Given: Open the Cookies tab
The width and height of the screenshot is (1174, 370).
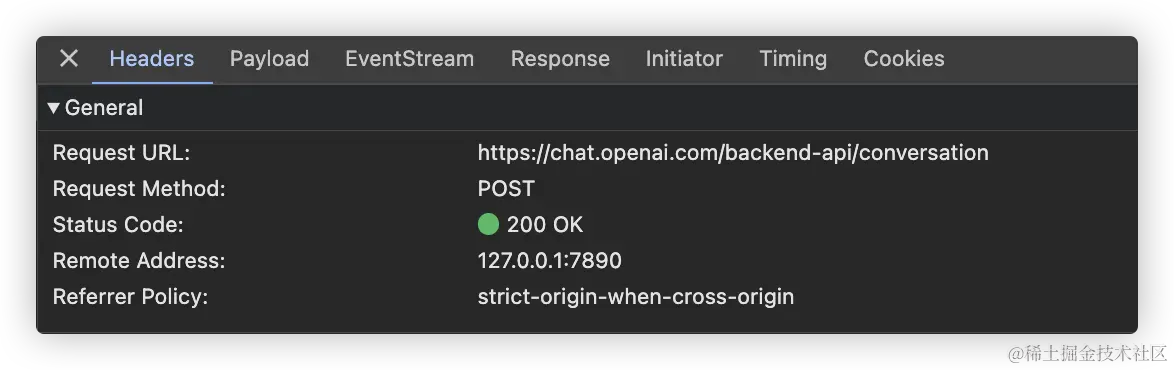Looking at the screenshot, I should [904, 58].
